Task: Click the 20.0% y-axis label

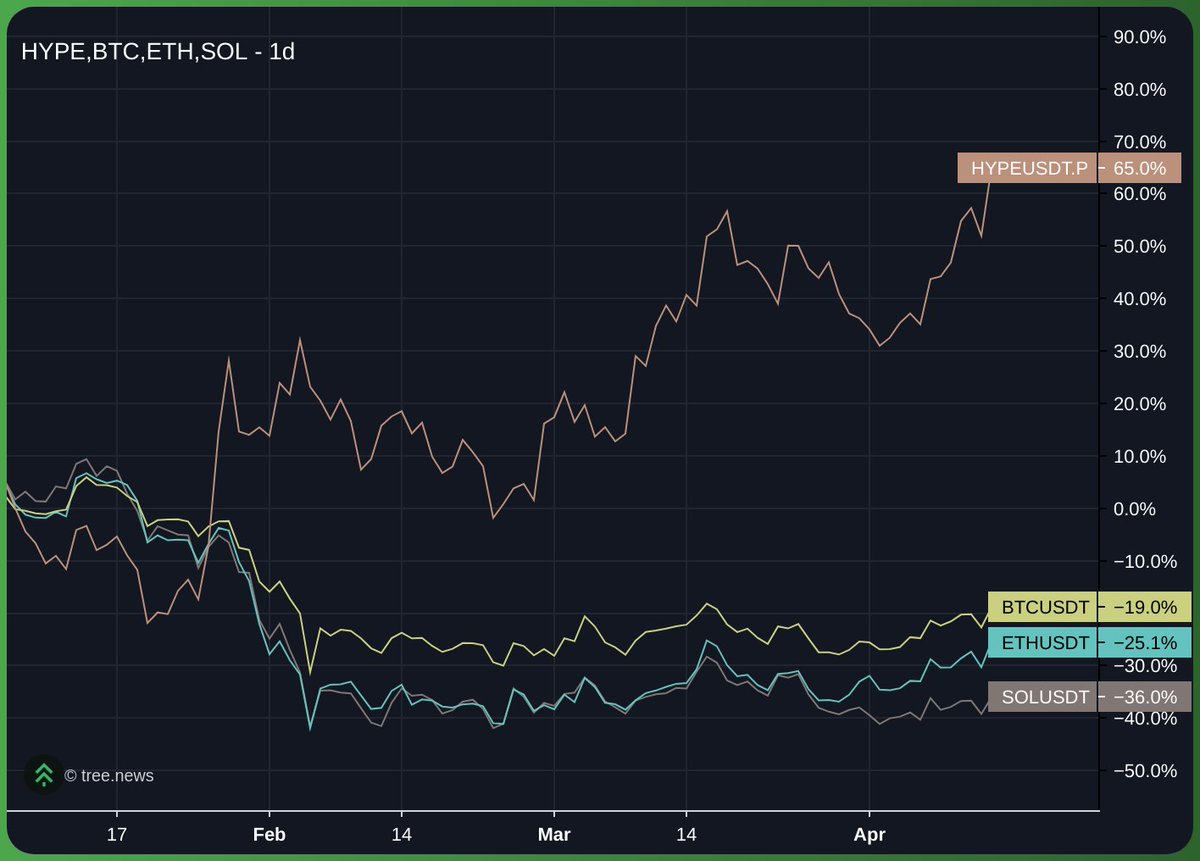Action: (x=1139, y=404)
